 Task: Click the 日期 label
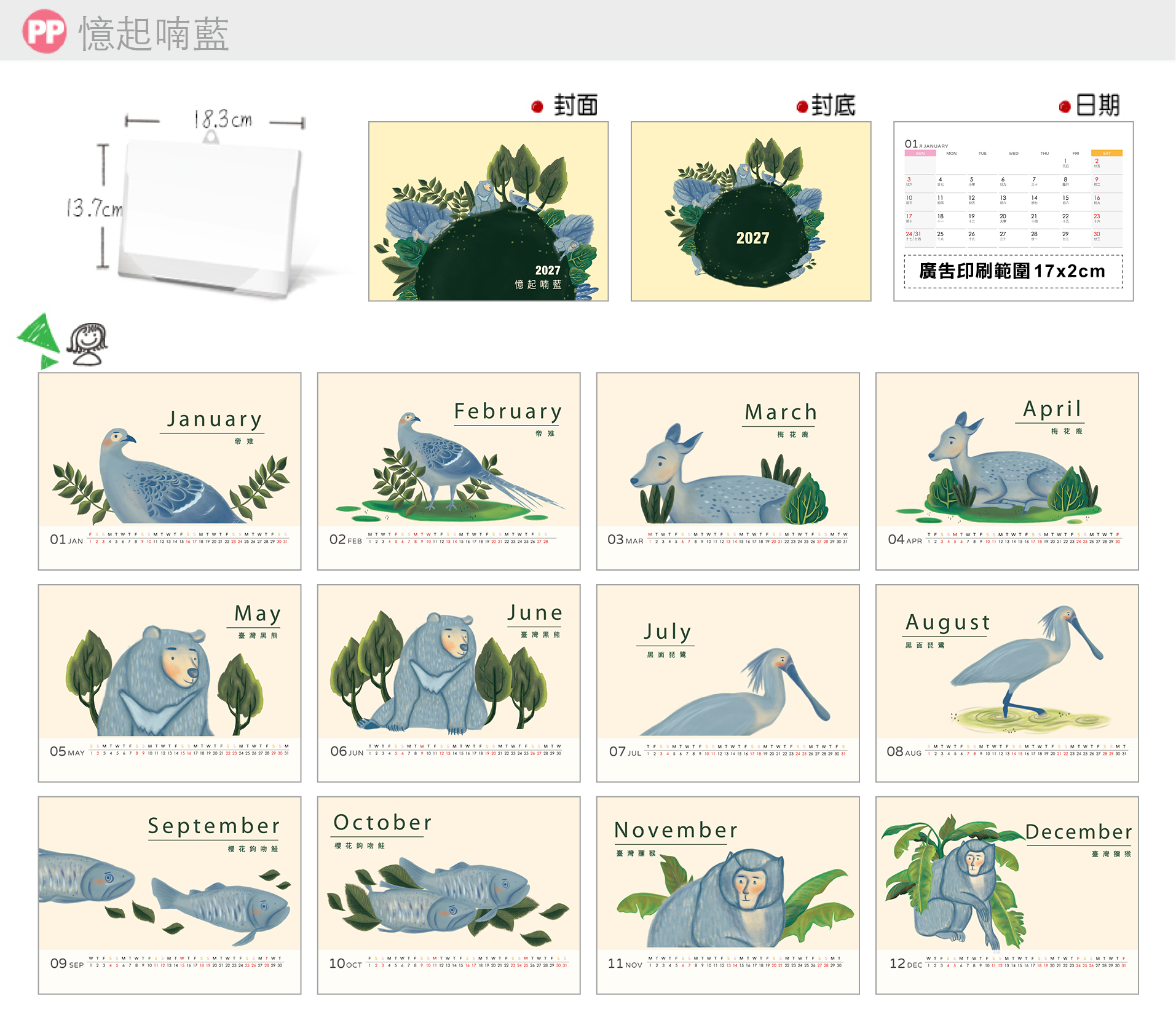1098,105
